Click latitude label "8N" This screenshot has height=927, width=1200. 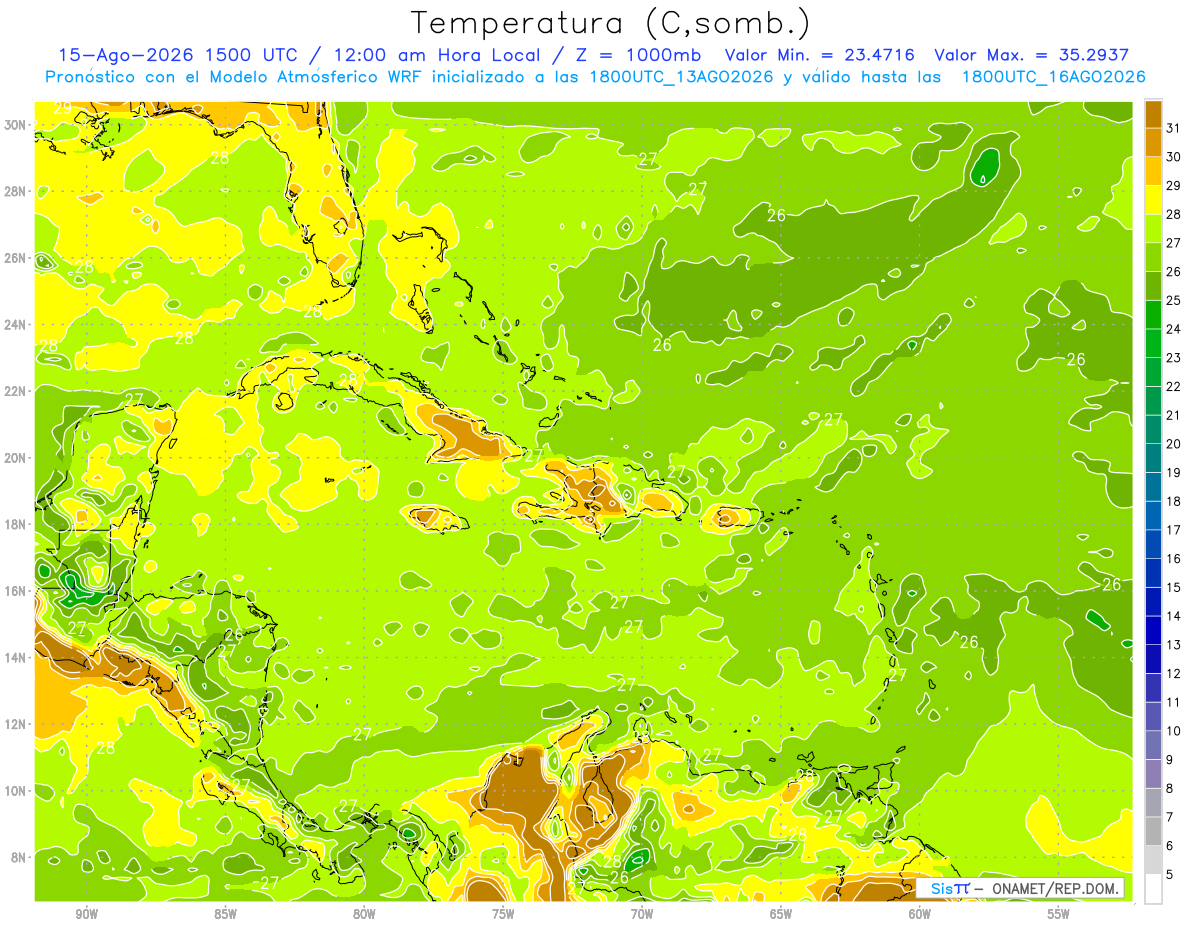coord(19,857)
